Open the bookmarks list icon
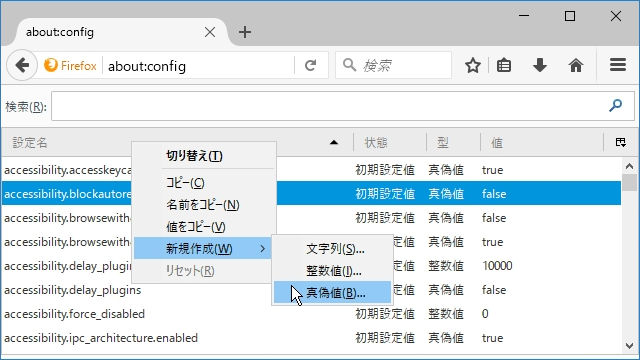 coord(504,65)
